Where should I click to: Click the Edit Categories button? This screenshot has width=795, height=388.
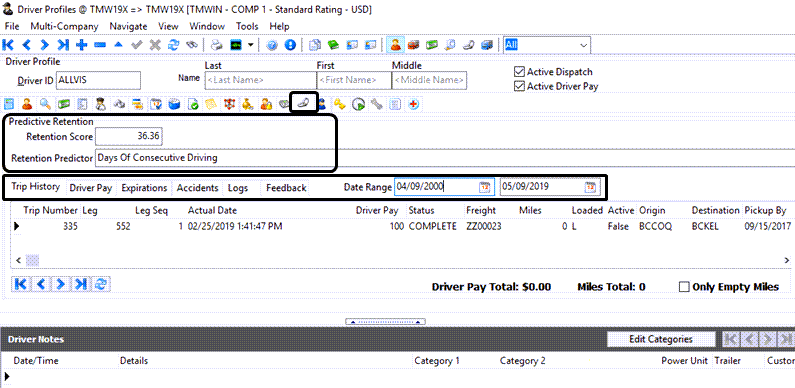tap(661, 339)
